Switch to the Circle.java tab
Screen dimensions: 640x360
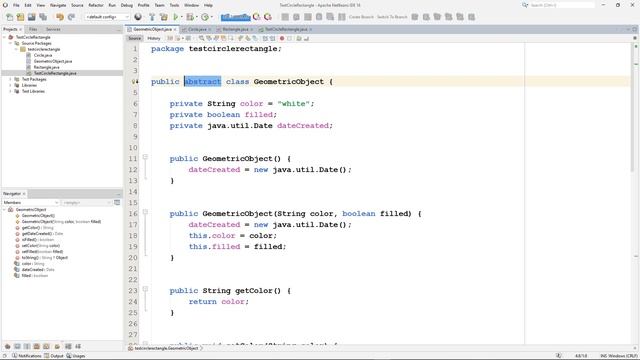[197, 29]
